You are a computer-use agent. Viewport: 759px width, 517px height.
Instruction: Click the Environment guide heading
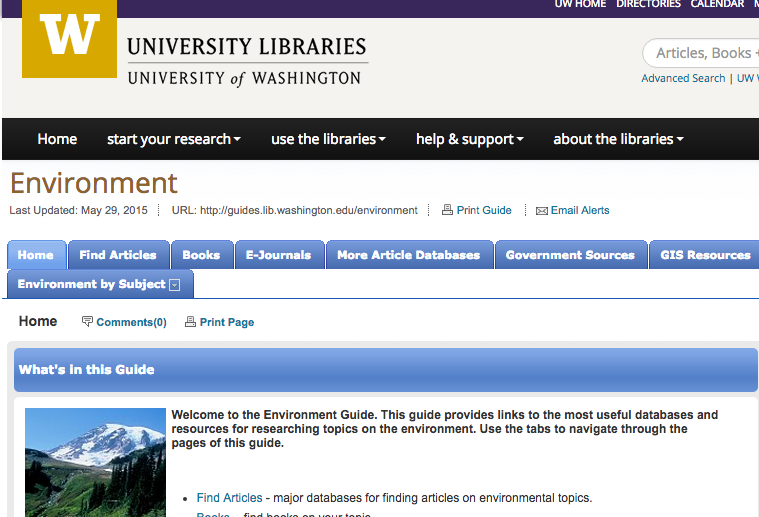(94, 183)
